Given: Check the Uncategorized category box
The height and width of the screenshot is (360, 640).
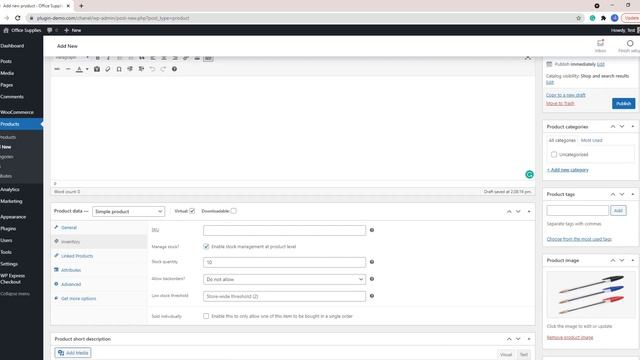Looking at the screenshot, I should (x=554, y=154).
